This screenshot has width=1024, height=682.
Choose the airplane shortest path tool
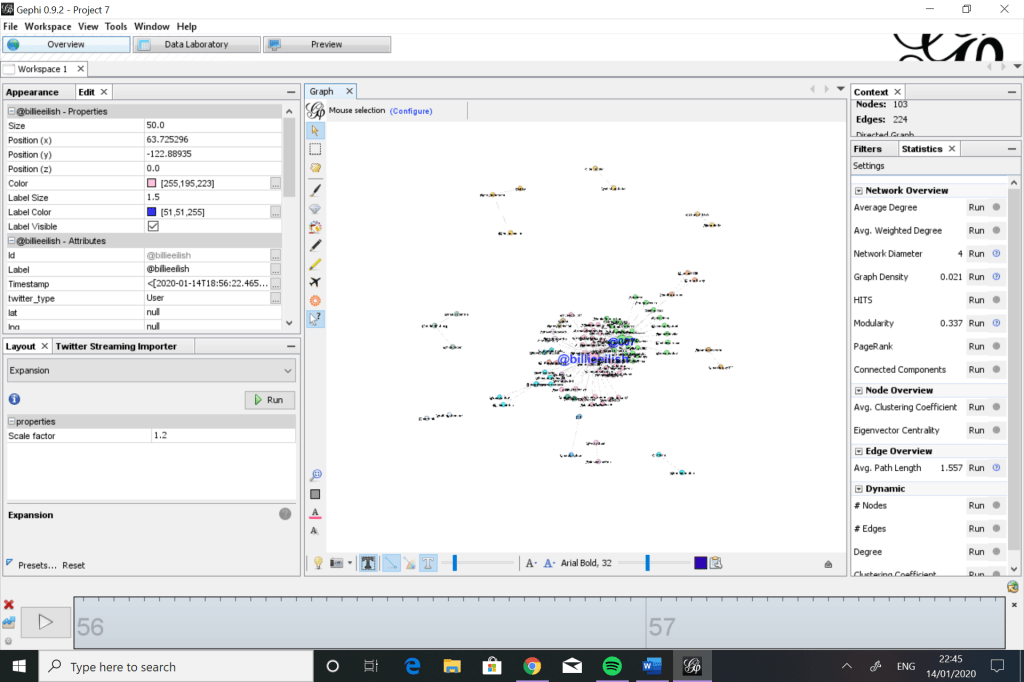tap(315, 282)
